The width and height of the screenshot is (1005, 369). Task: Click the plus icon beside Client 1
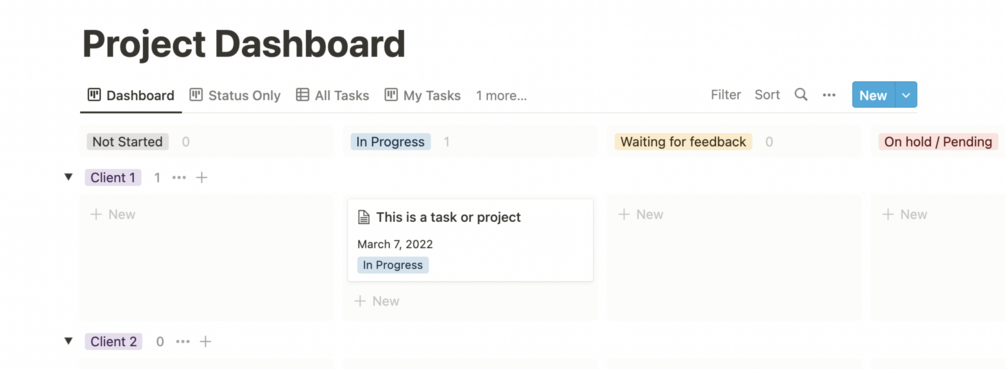[201, 177]
